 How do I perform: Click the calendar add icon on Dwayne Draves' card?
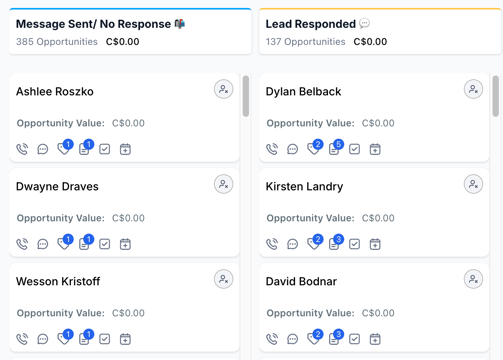(x=125, y=244)
